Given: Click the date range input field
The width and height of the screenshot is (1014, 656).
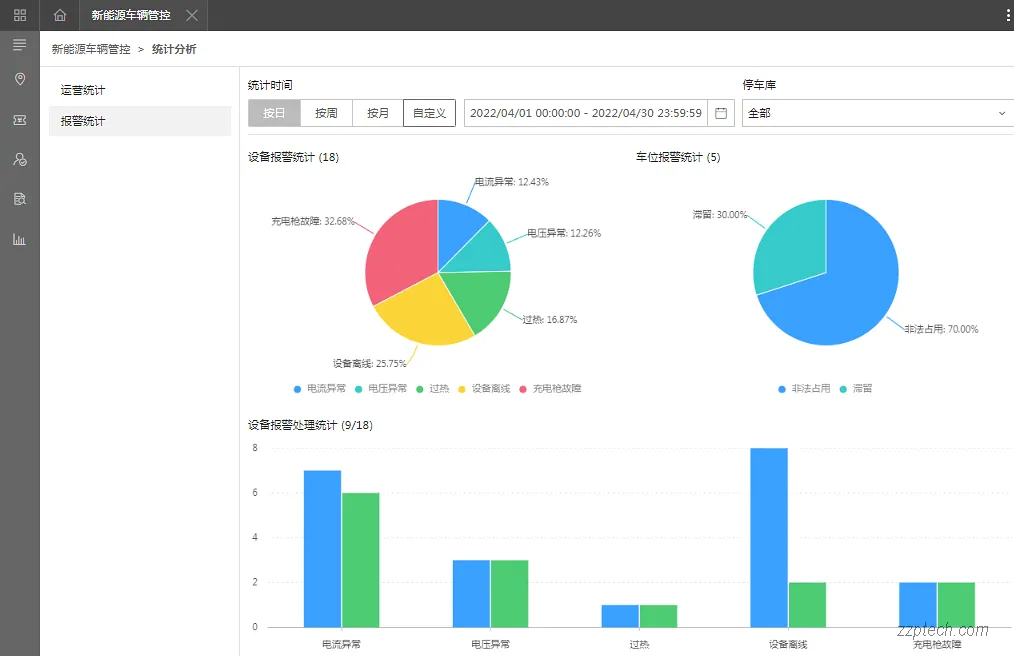Looking at the screenshot, I should tap(585, 113).
